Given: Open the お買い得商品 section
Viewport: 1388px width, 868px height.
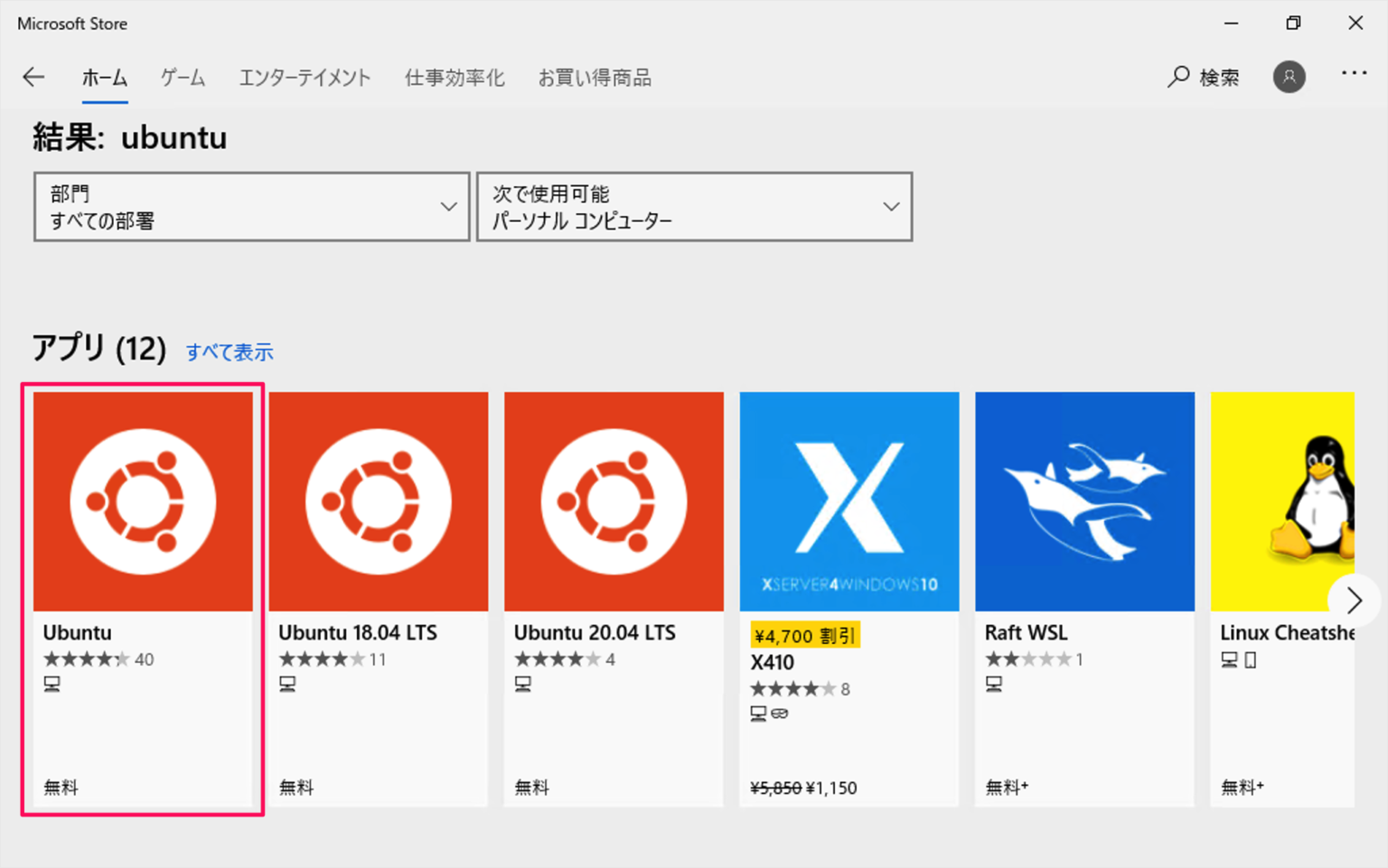Looking at the screenshot, I should [596, 78].
